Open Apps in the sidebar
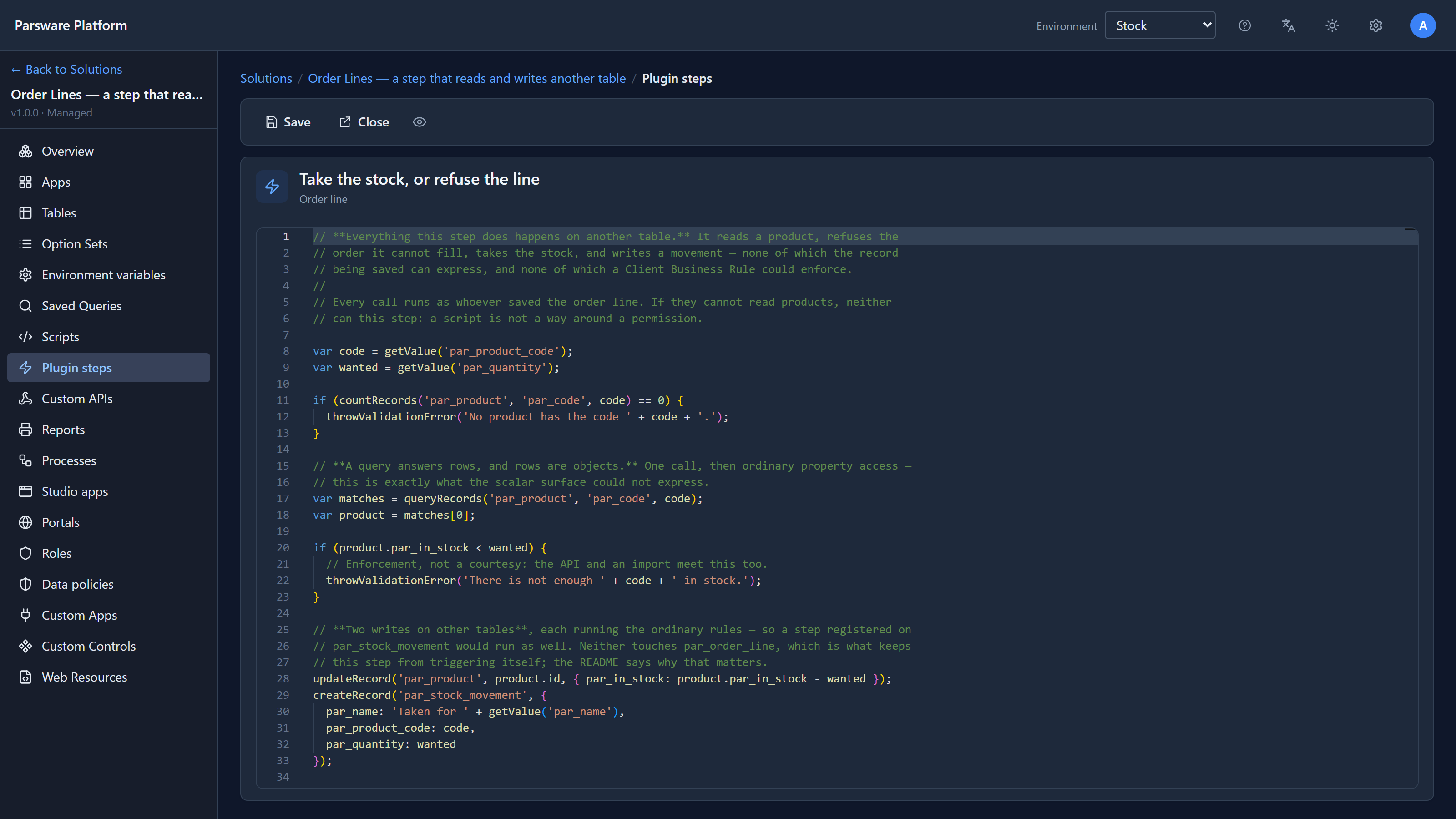Screen dimensions: 1456x819 pos(109,182)
